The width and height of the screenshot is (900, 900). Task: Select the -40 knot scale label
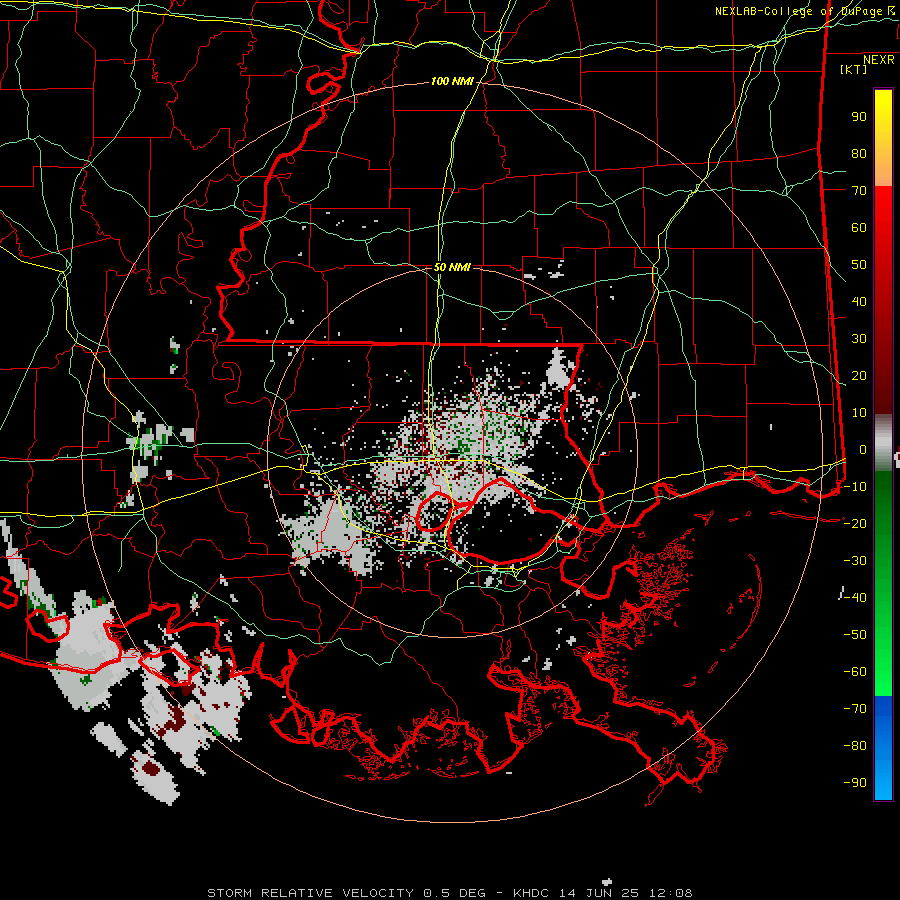(x=855, y=598)
